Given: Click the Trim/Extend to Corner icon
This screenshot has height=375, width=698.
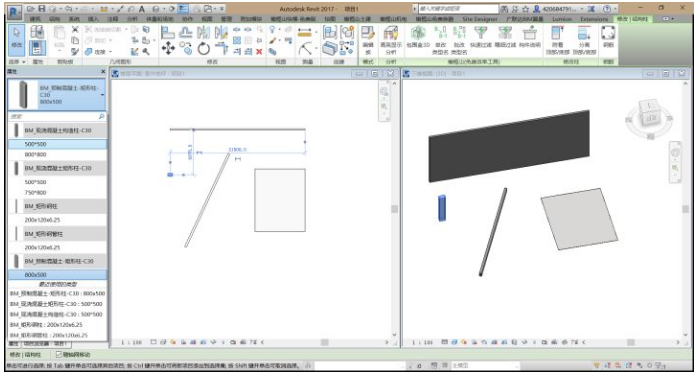Looking at the screenshot, I should point(221,48).
